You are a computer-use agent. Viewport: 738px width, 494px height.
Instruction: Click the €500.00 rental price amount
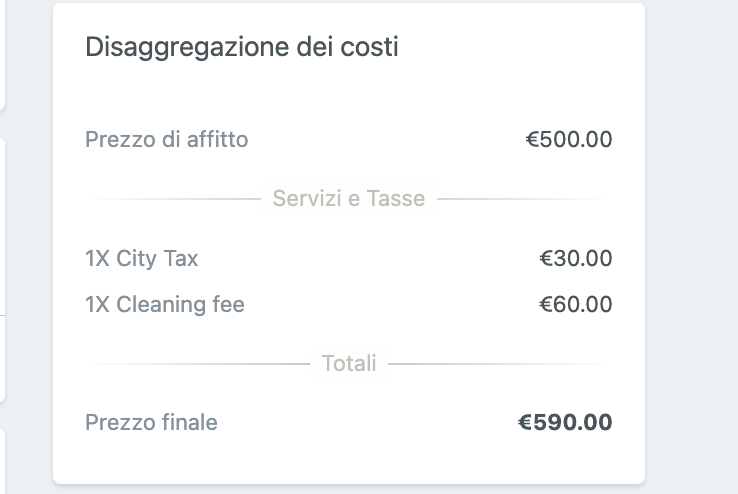tap(569, 140)
